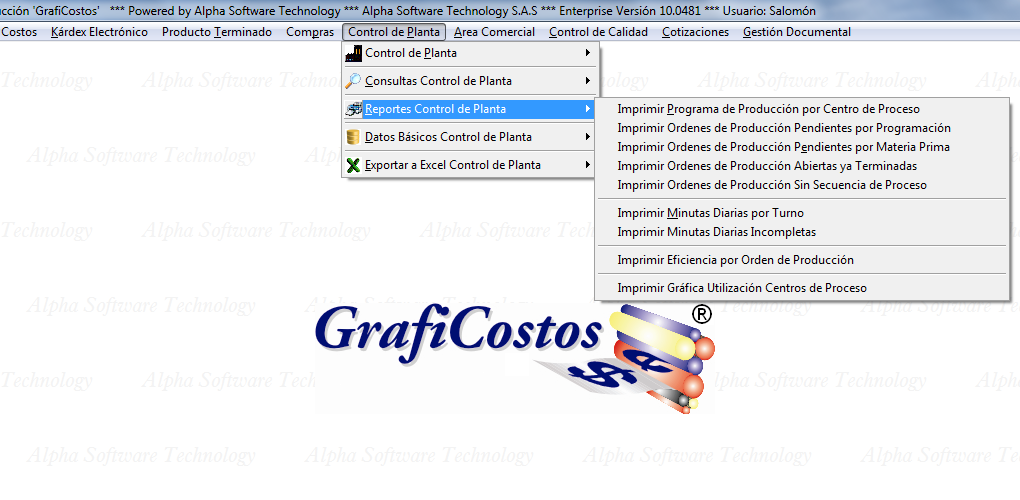
Task: Select Imprimir Minutas Diarias por Turno
Action: [710, 213]
